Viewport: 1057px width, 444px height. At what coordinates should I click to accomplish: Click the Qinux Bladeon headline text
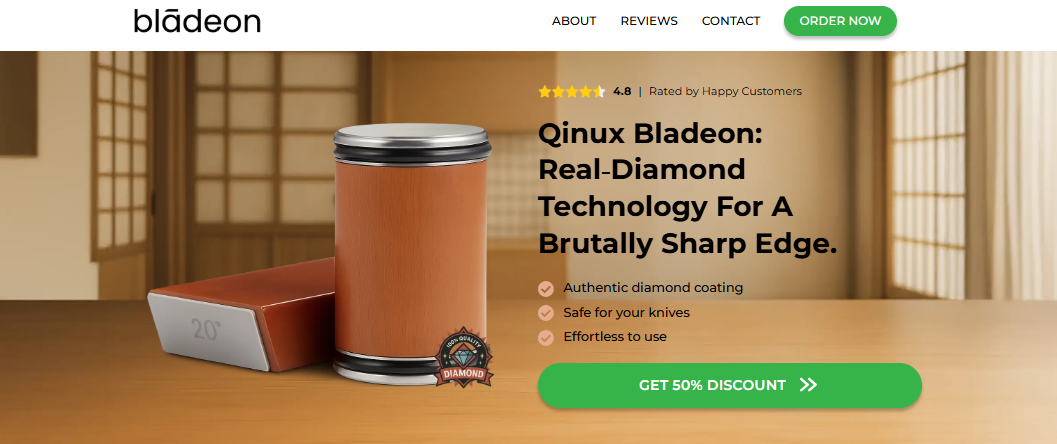[x=688, y=190]
